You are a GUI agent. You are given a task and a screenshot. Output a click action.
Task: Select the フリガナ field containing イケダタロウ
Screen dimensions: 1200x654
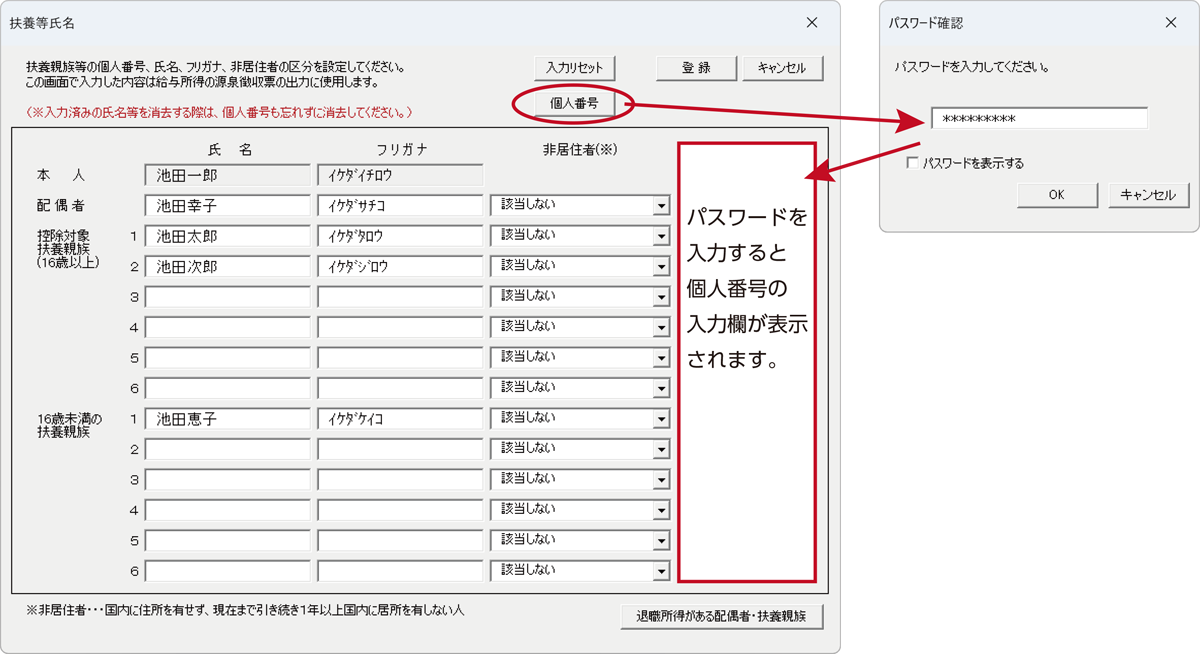(400, 237)
